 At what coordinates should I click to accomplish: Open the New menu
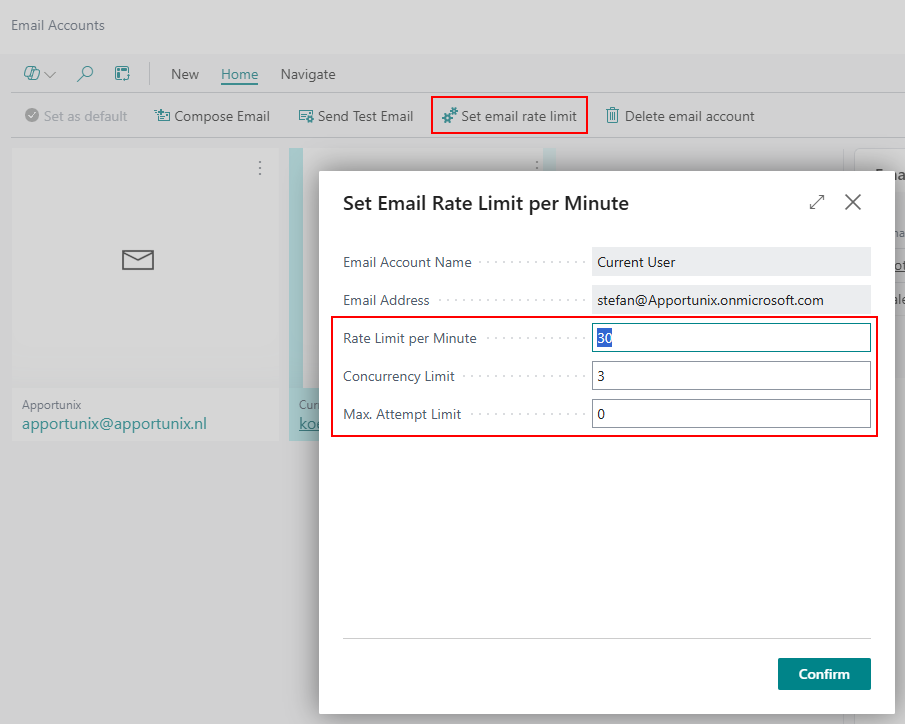point(185,74)
